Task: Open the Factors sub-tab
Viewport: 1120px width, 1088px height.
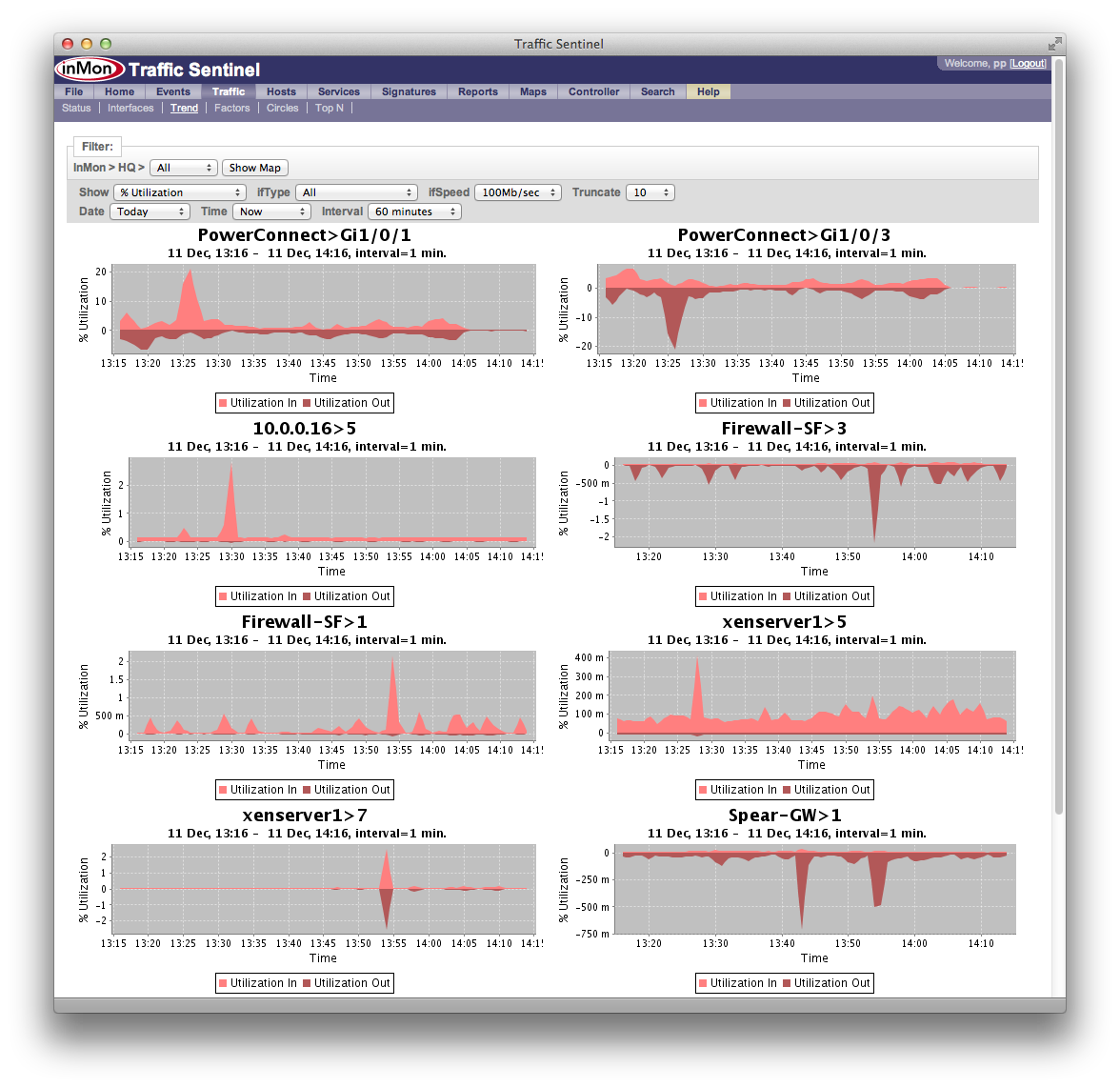Action: pos(232,108)
